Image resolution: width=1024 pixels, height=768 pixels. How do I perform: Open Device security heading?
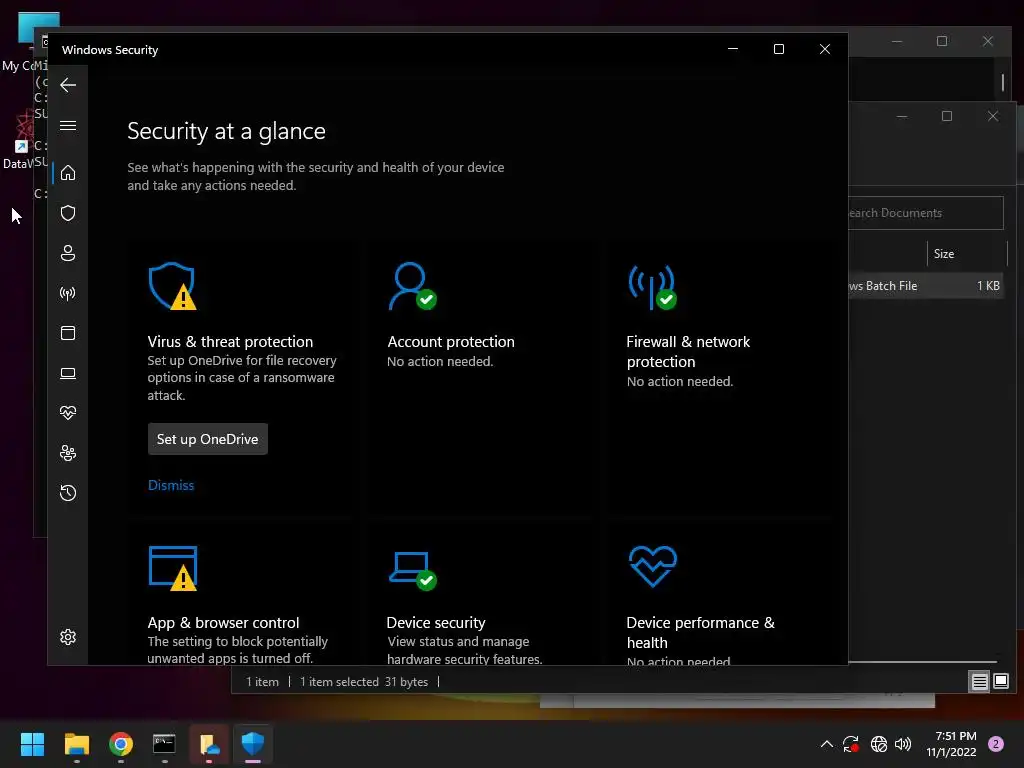436,622
